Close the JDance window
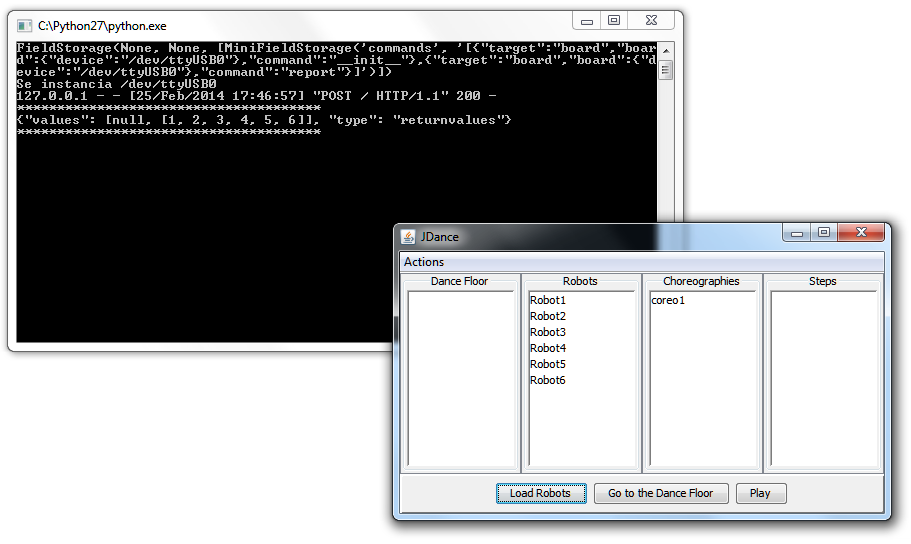The image size is (911, 544). pyautogui.click(x=861, y=232)
